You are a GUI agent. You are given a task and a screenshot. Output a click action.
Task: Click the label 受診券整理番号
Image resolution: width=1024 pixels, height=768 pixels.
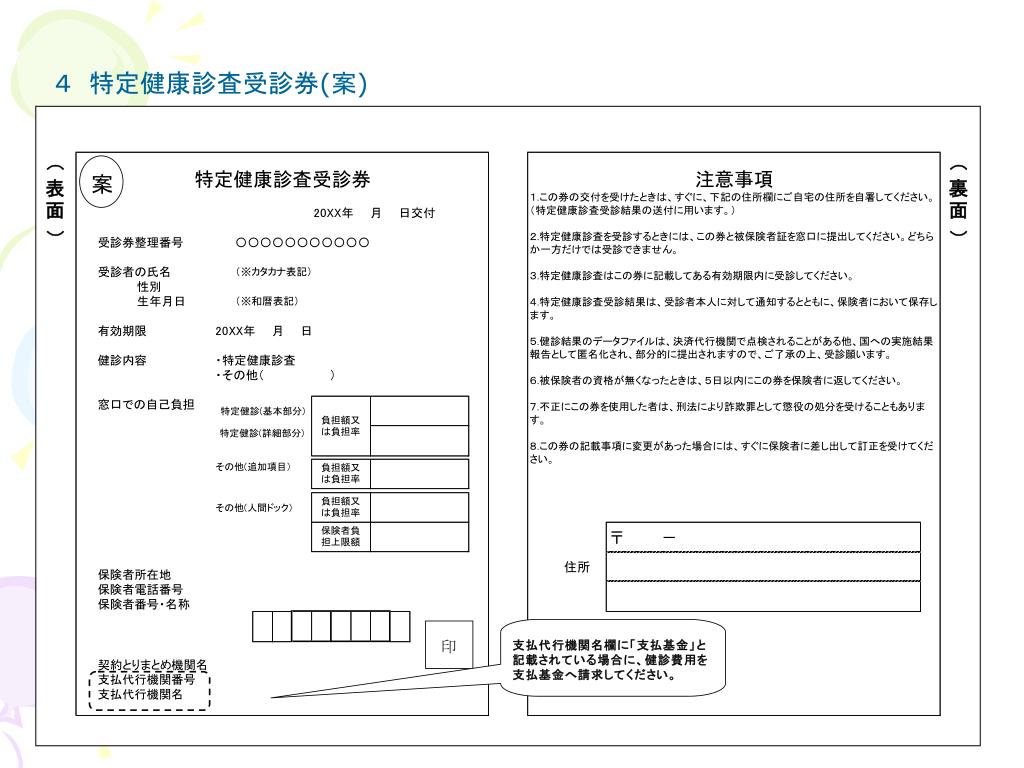point(140,242)
